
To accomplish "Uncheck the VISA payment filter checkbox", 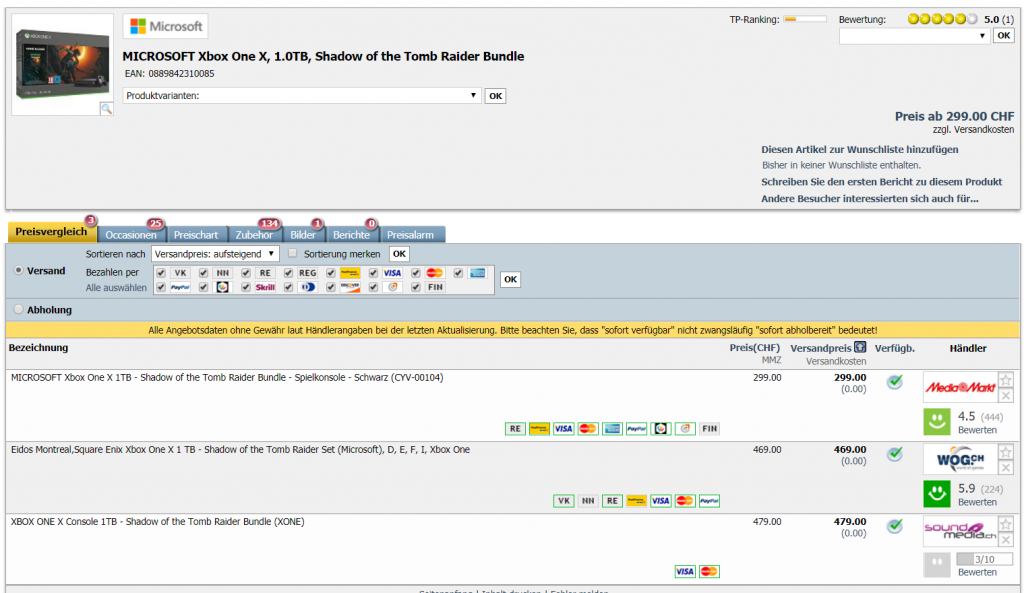I will 373,272.
